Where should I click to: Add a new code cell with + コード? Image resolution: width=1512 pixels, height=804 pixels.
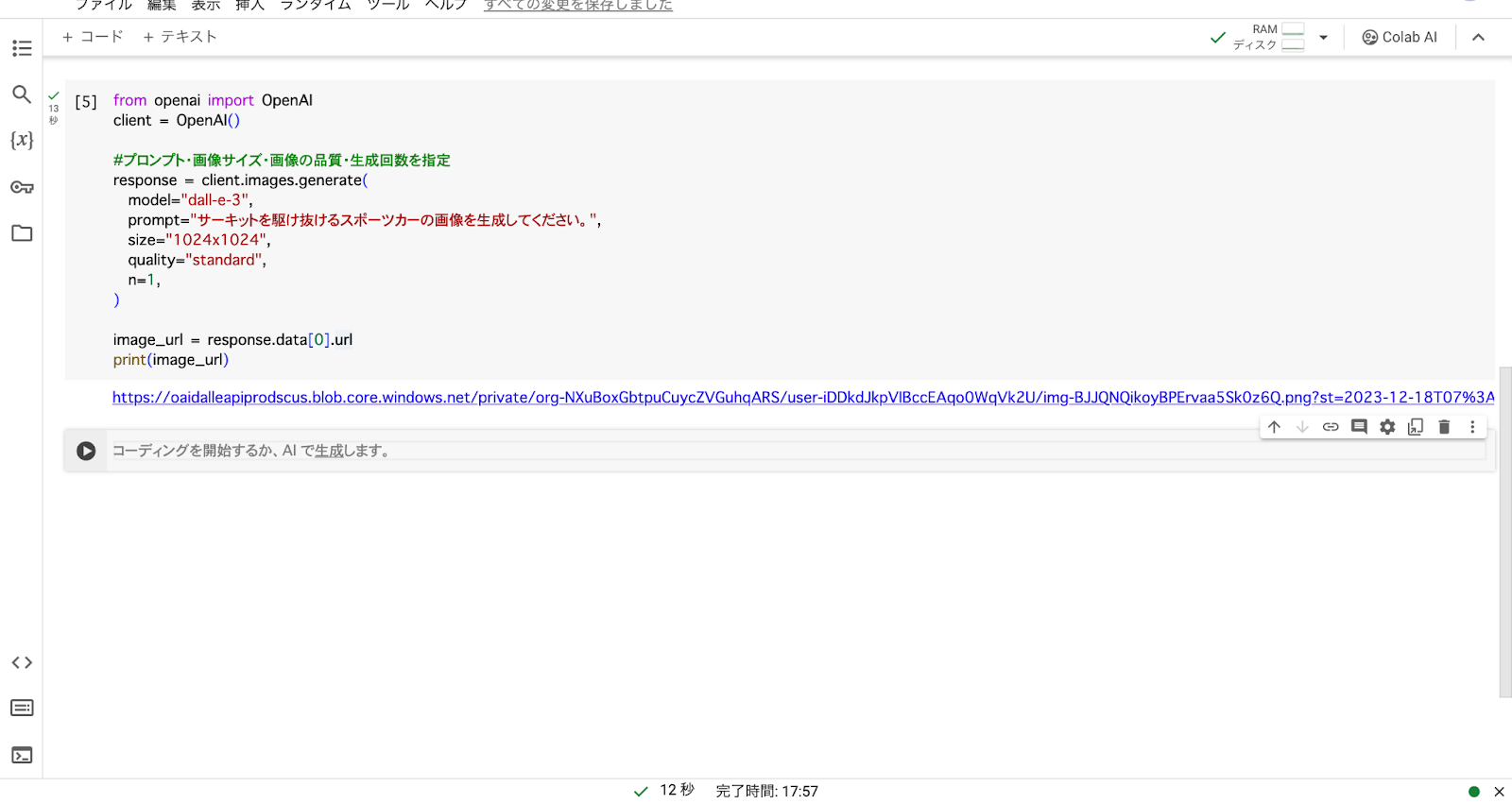93,37
